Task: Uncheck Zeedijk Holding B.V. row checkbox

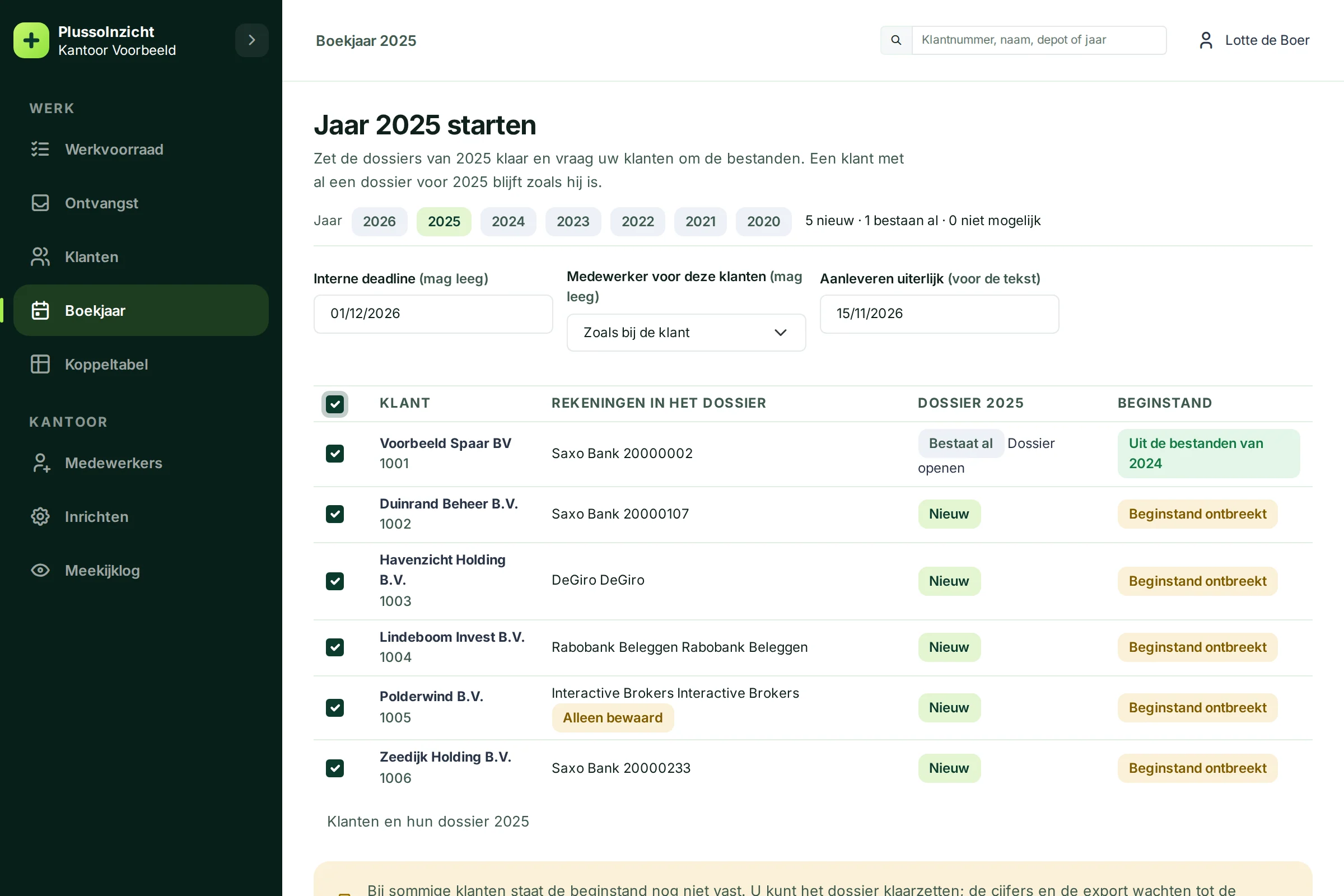Action: tap(335, 768)
